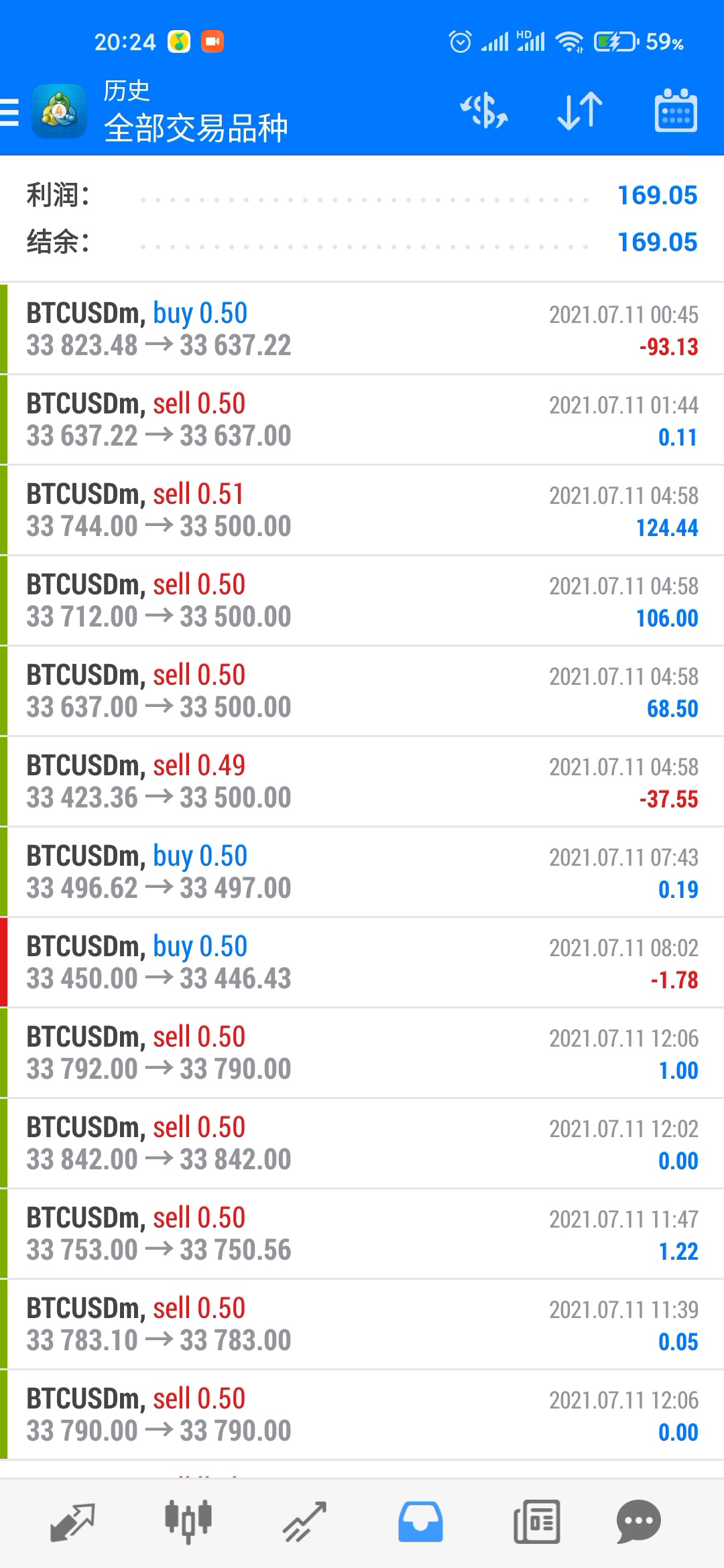The image size is (724, 1568).
Task: Select the History inbox tab
Action: pyautogui.click(x=420, y=1521)
